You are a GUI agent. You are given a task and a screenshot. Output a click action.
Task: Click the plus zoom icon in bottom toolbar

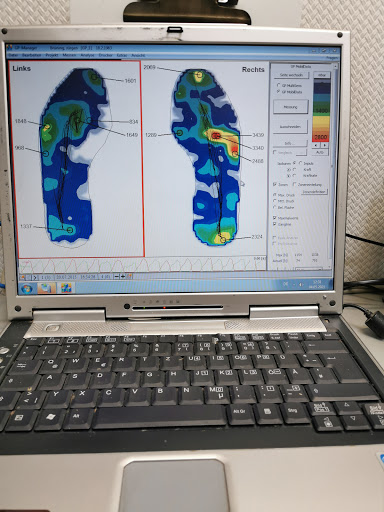coord(123,276)
